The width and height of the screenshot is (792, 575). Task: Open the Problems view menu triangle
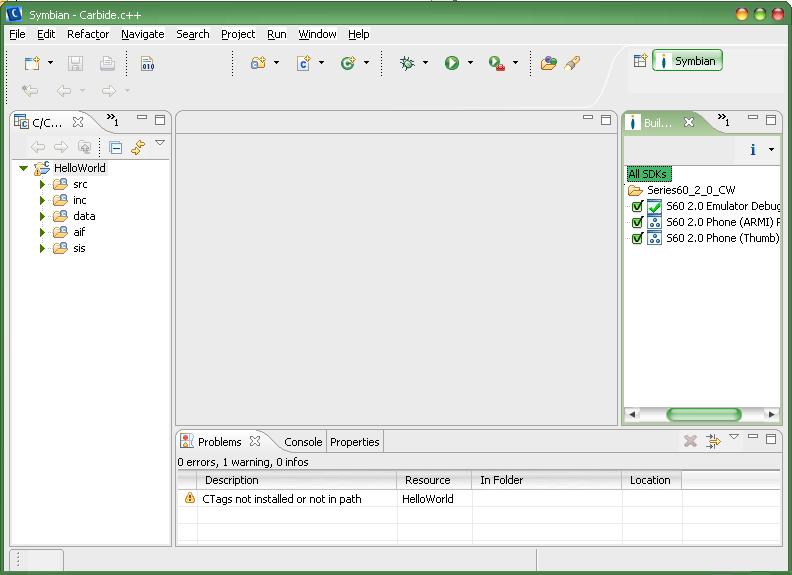734,437
